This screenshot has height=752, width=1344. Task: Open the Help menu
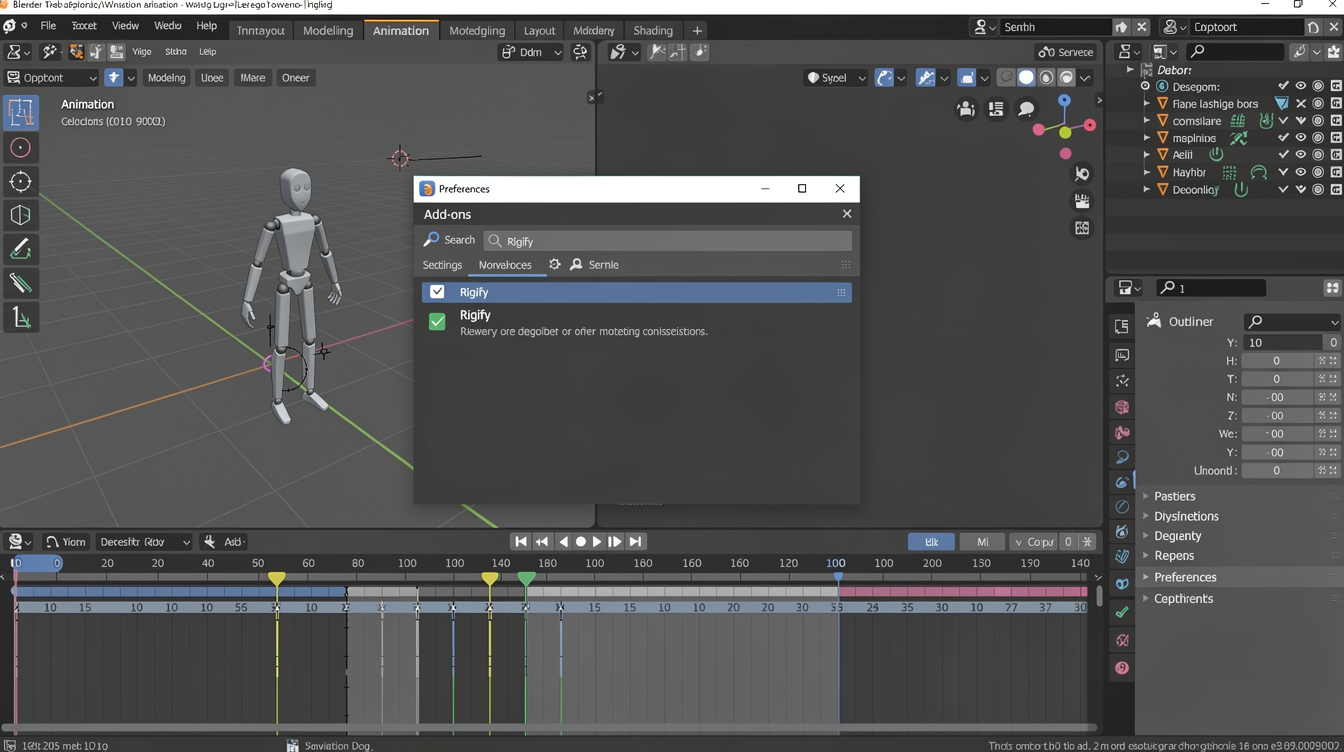tap(206, 25)
